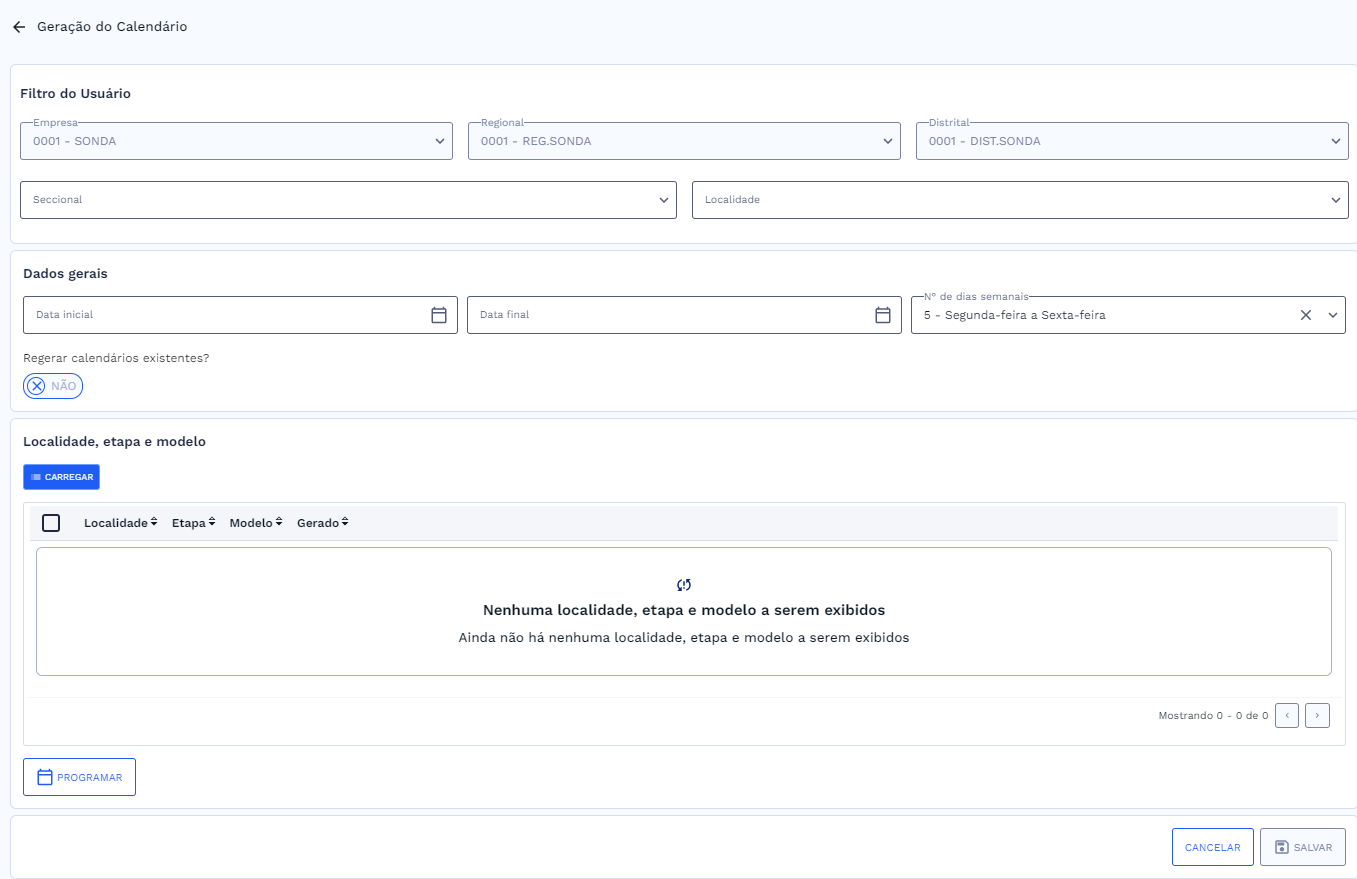The height and width of the screenshot is (879, 1357).
Task: Go to the next table page
Action: coord(1317,715)
